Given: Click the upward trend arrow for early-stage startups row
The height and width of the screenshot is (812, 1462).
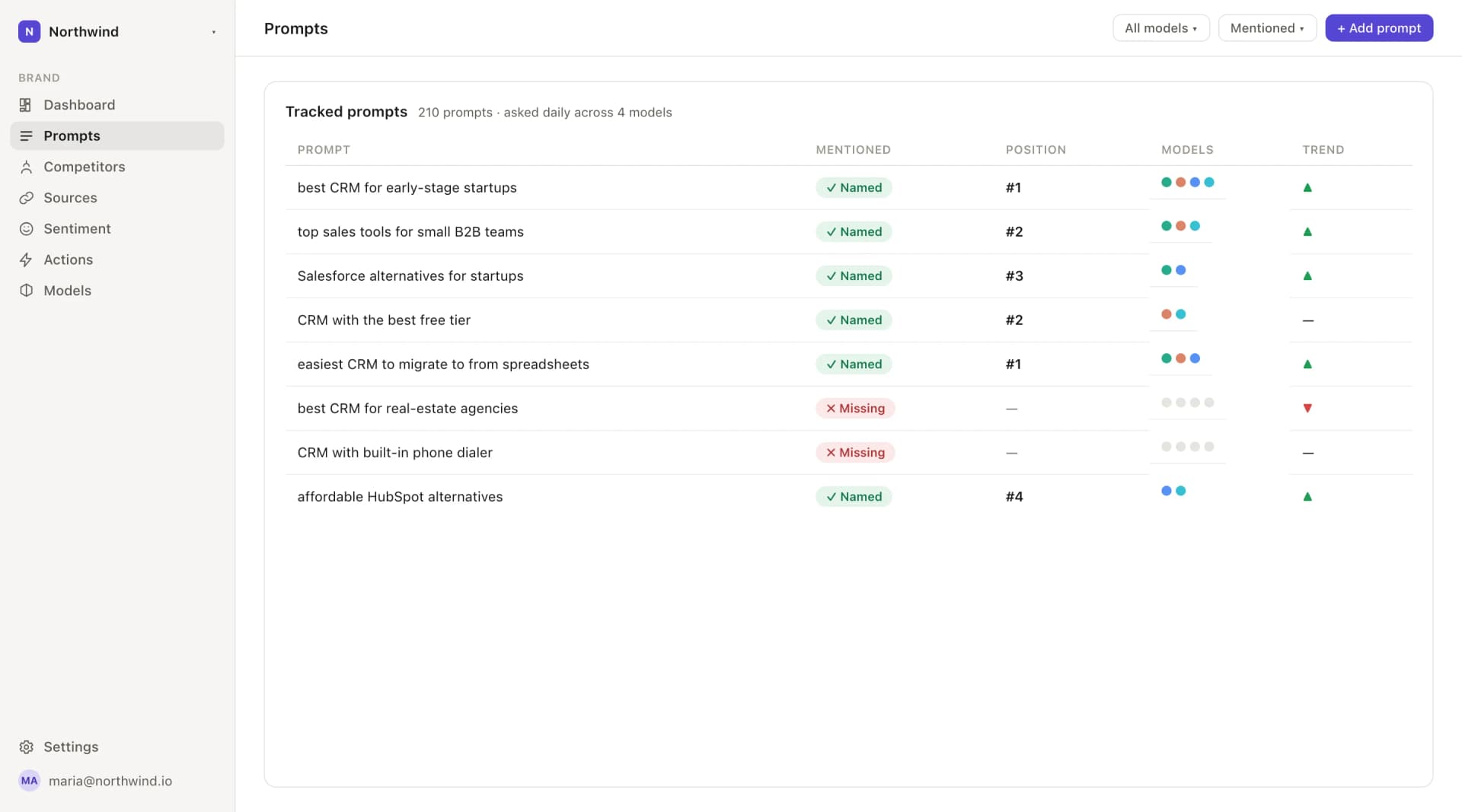Looking at the screenshot, I should (x=1307, y=188).
